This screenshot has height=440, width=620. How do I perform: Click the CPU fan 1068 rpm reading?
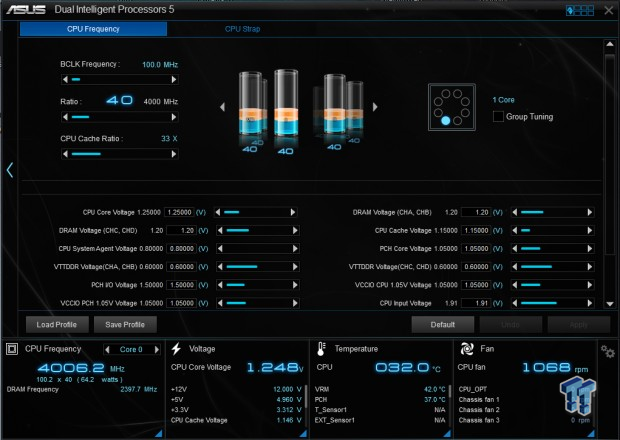click(555, 368)
